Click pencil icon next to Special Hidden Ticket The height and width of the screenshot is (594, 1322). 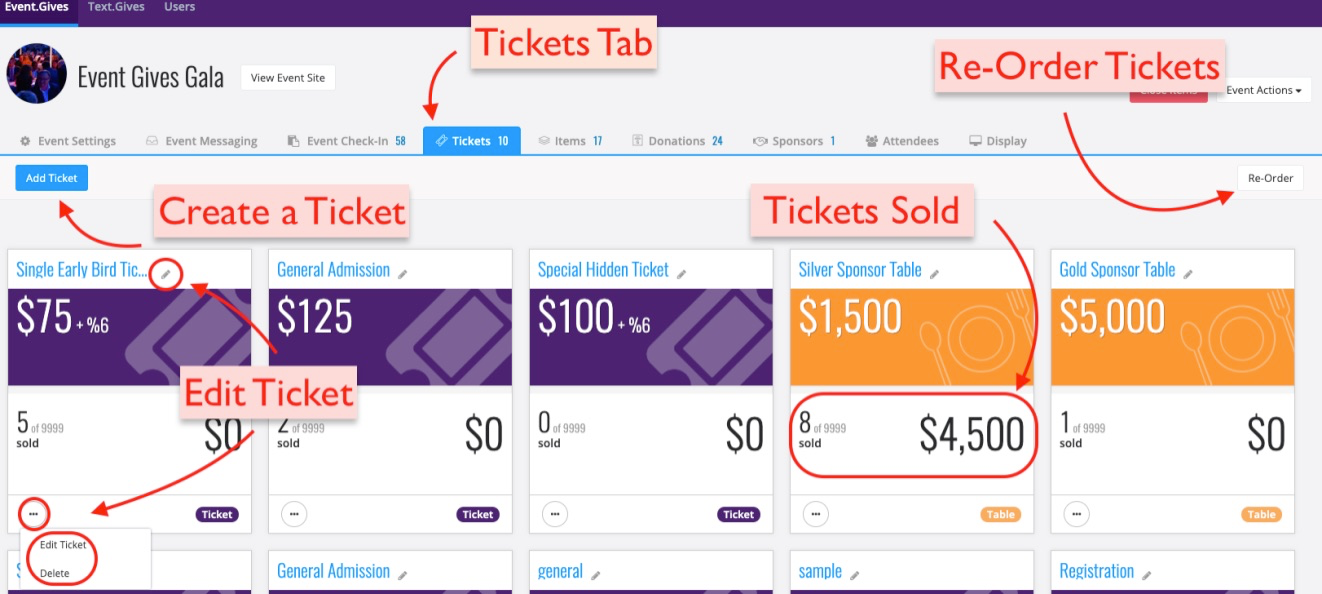[x=681, y=273]
